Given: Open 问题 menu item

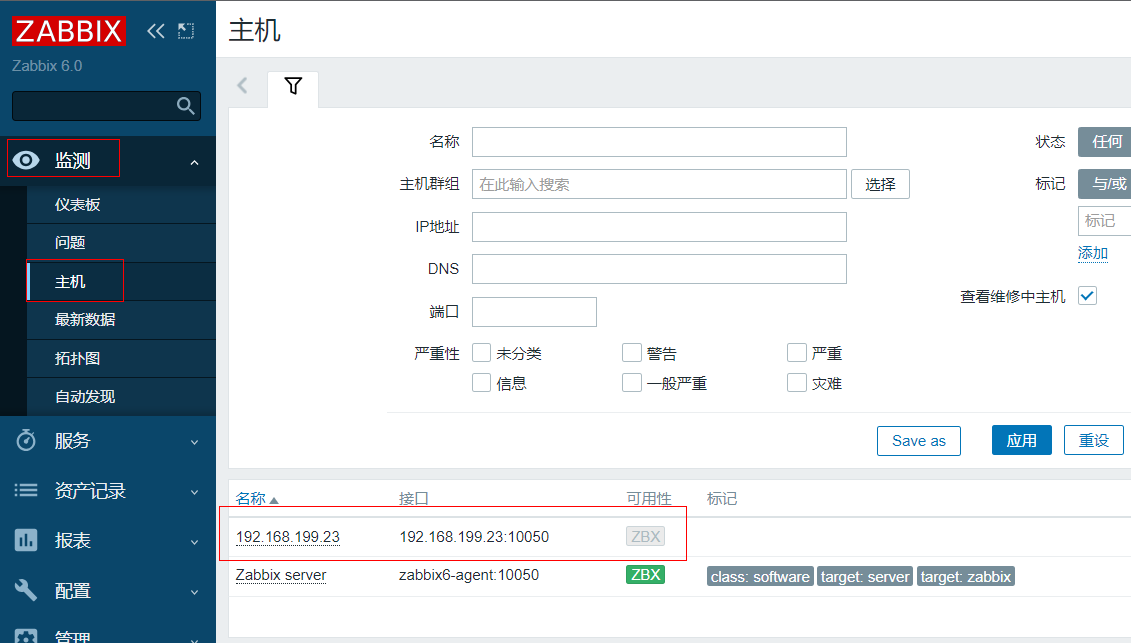Looking at the screenshot, I should tap(121, 242).
